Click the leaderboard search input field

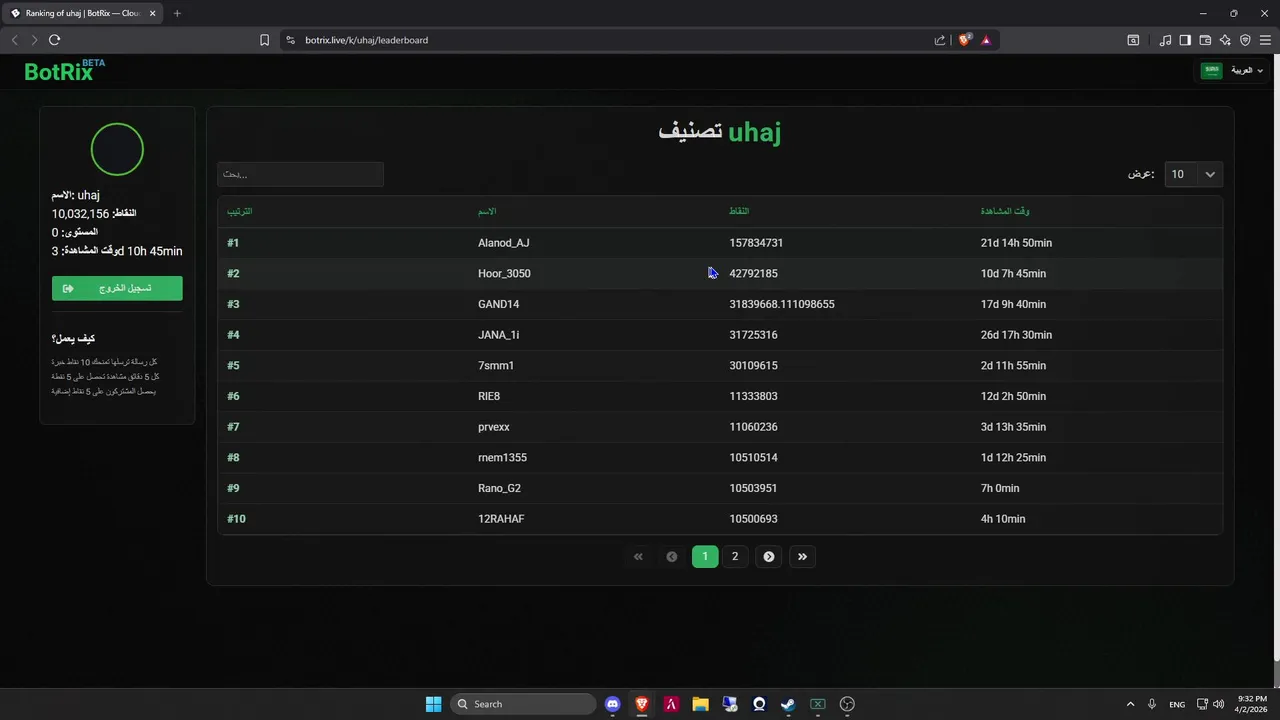[300, 174]
